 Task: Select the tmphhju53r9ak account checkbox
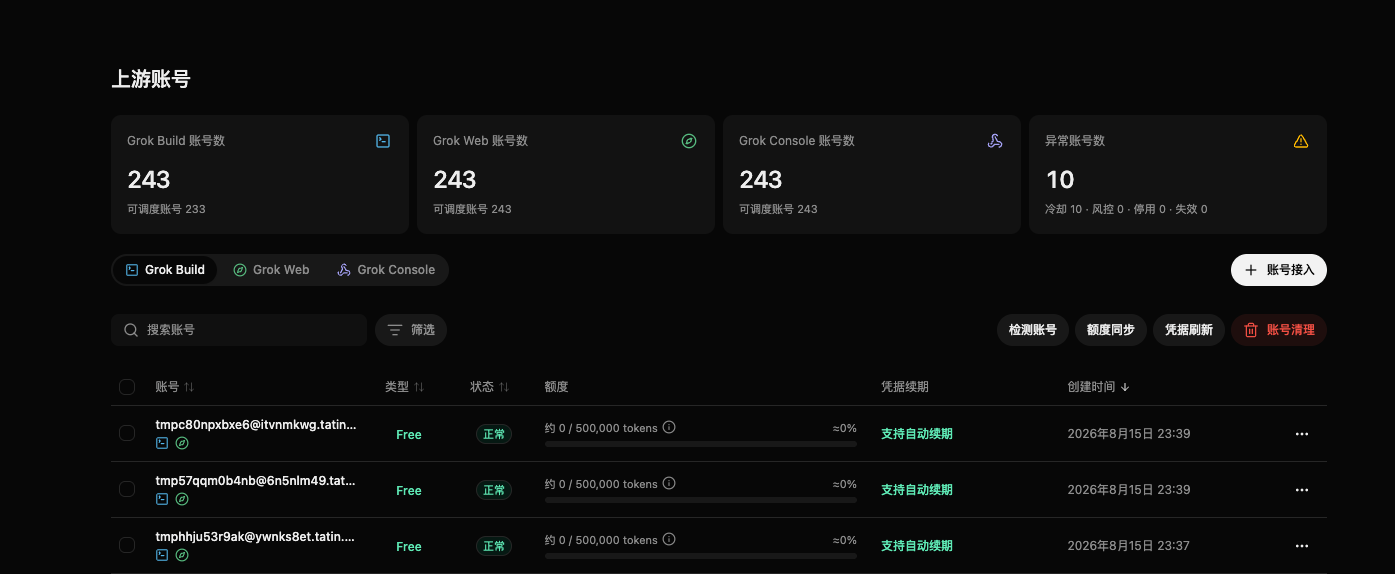pyautogui.click(x=127, y=545)
